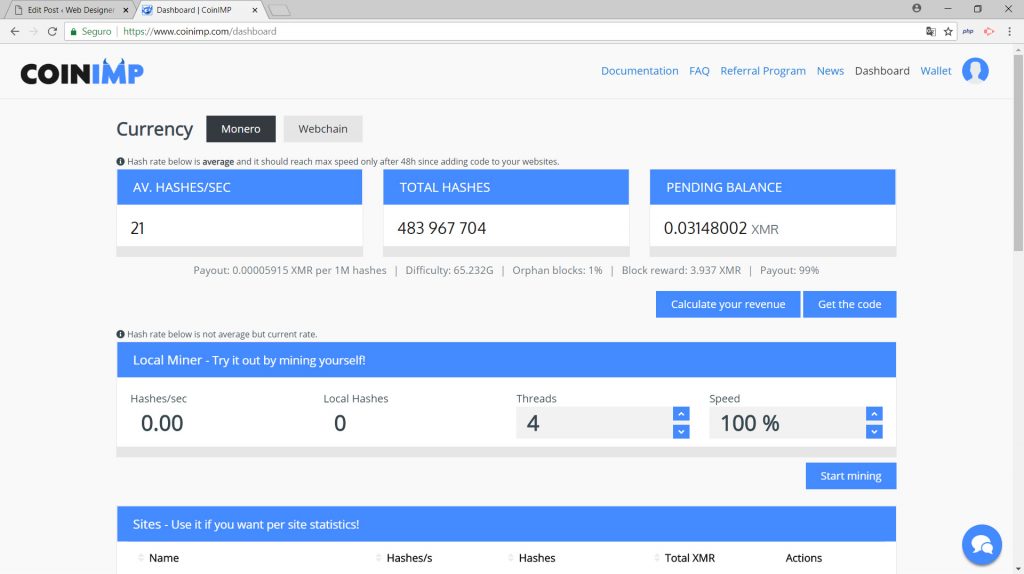Bookmark this page with the star icon
The width and height of the screenshot is (1024, 574).
(948, 31)
